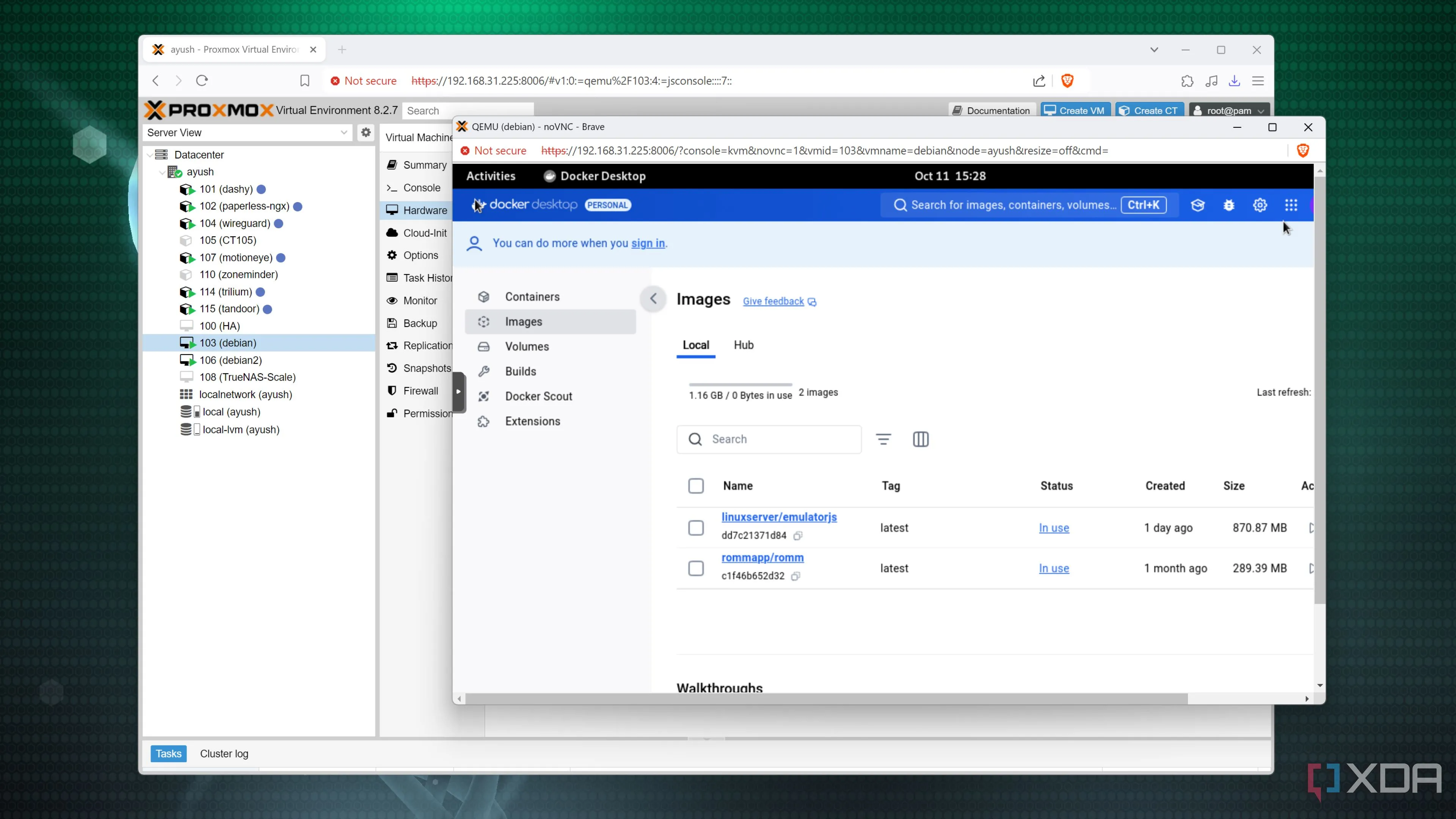Copy image ID c1f46b652d32
The width and height of the screenshot is (1456, 819).
(x=795, y=576)
